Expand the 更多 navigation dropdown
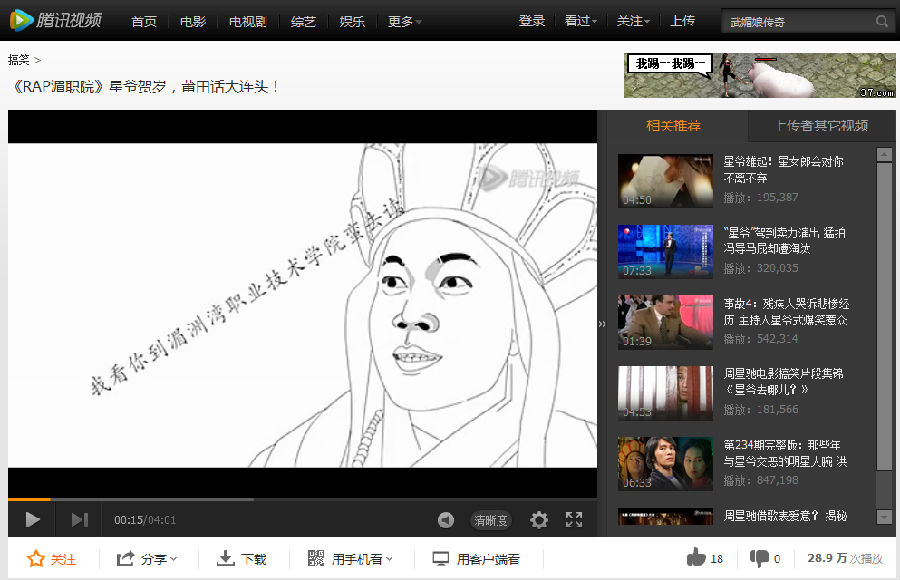Viewport: 900px width, 580px height. tap(404, 21)
